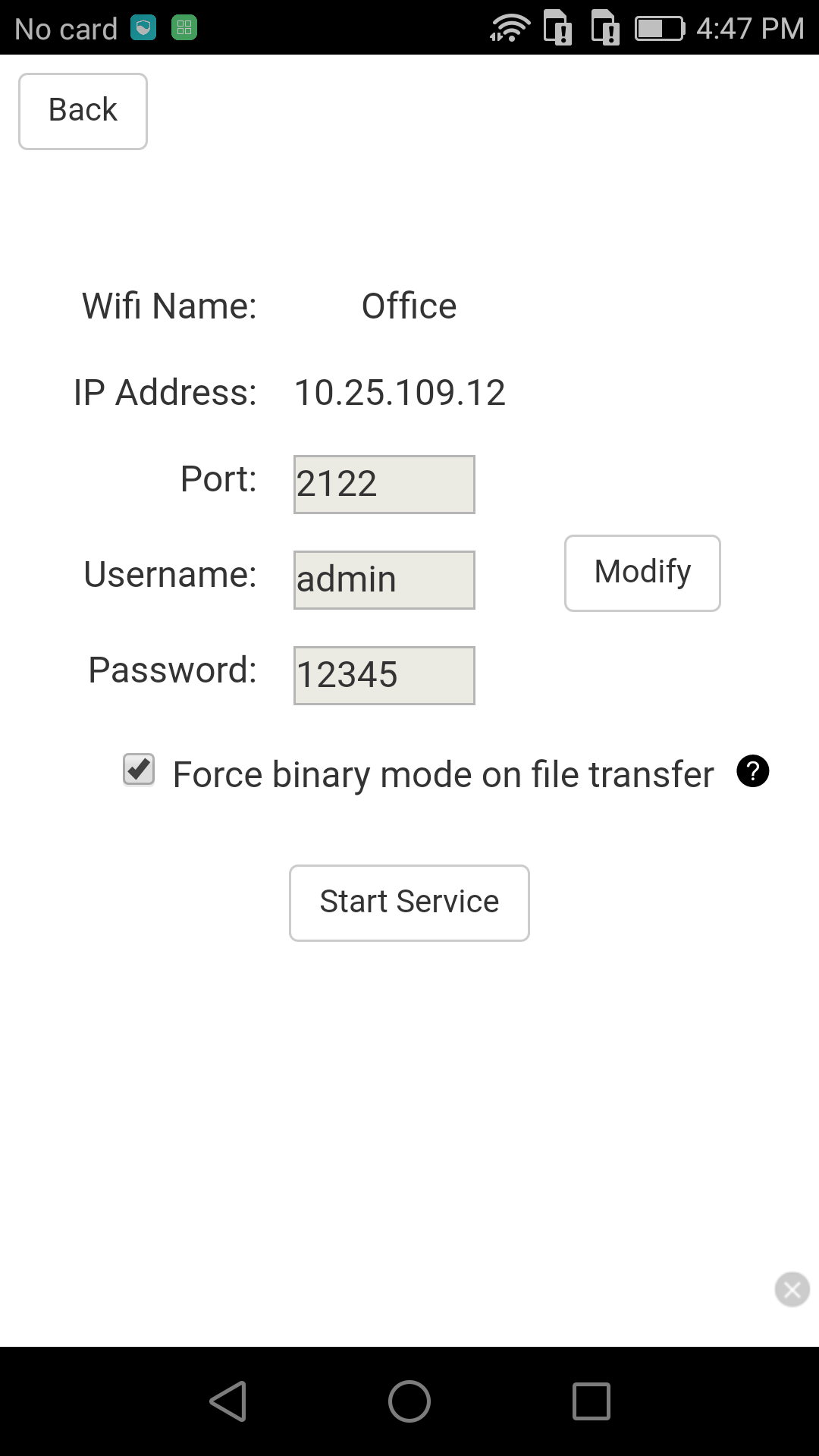Tap the Android back navigation triangle
Image resolution: width=819 pixels, height=1456 pixels.
227,1401
